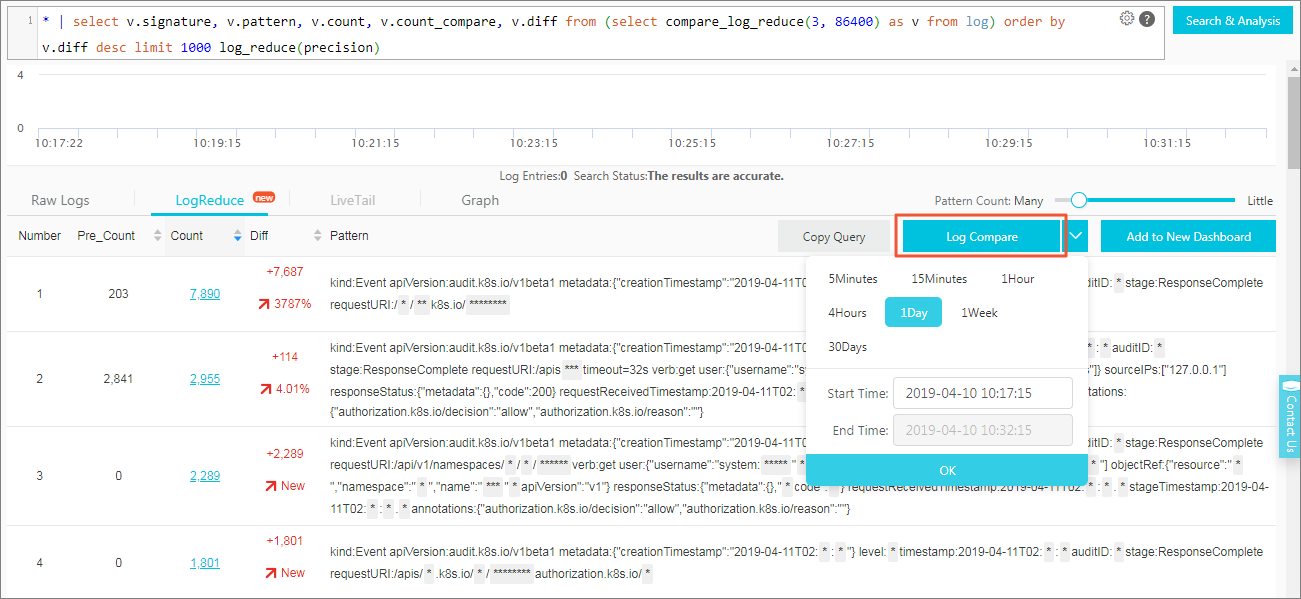This screenshot has width=1301, height=599.
Task: Click the Contact Us side icon
Action: coord(1290,416)
